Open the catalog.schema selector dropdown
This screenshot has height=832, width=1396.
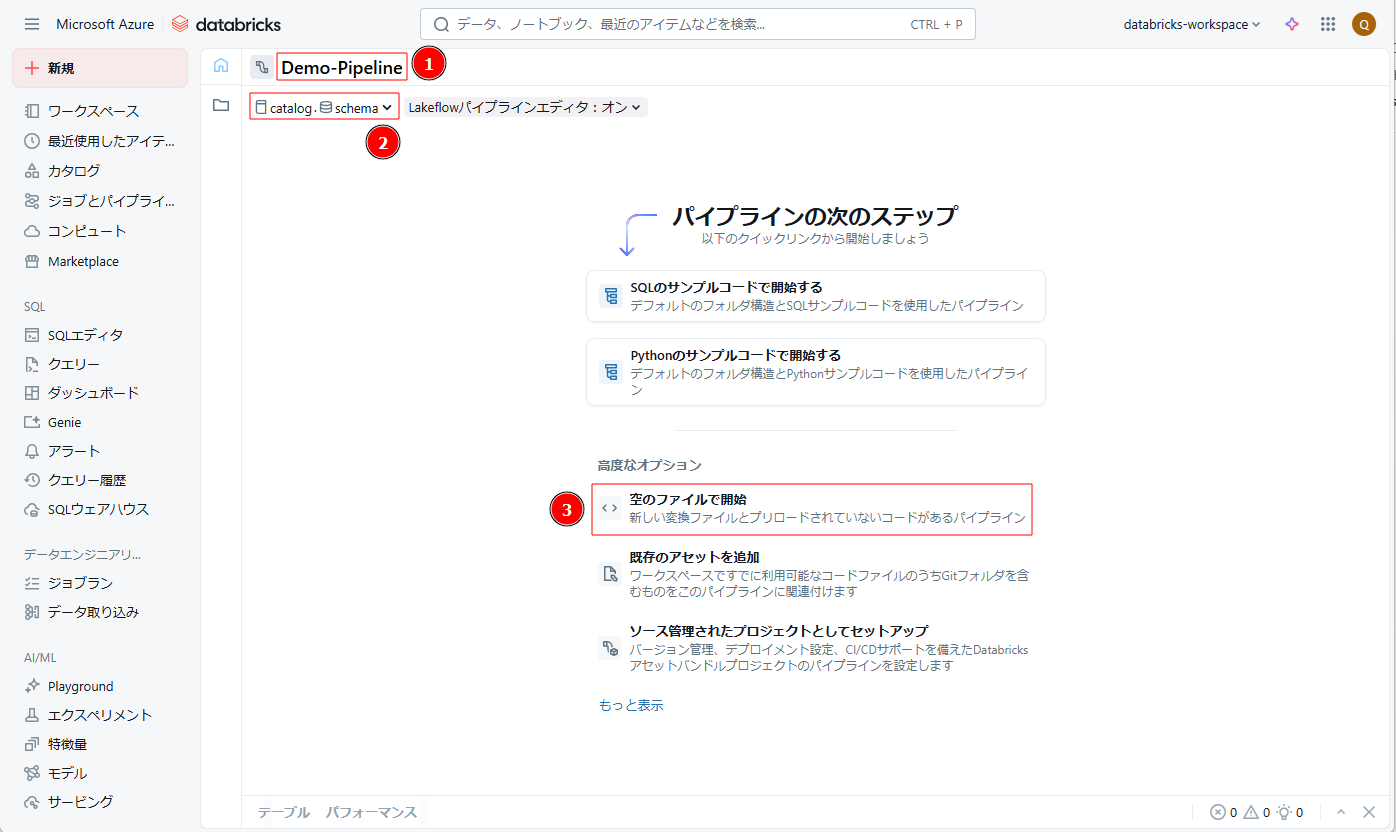tap(326, 107)
